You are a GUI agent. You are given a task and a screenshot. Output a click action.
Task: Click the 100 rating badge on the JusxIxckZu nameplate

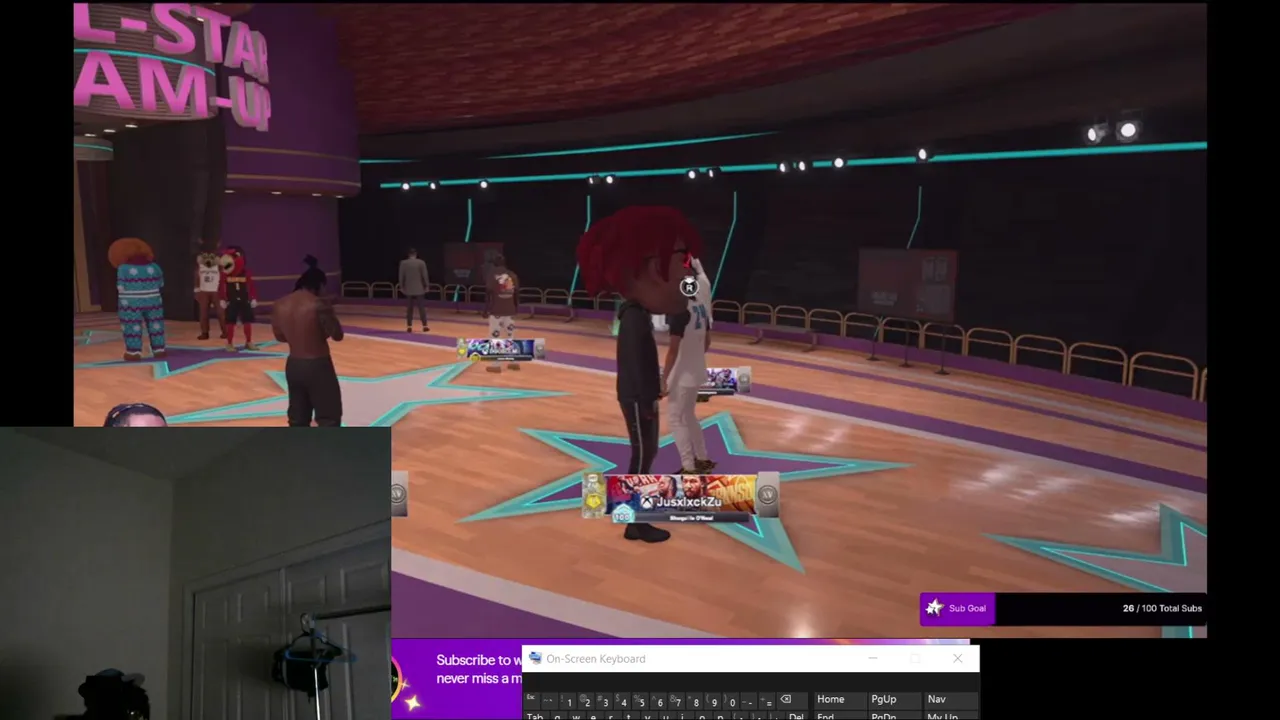(623, 515)
